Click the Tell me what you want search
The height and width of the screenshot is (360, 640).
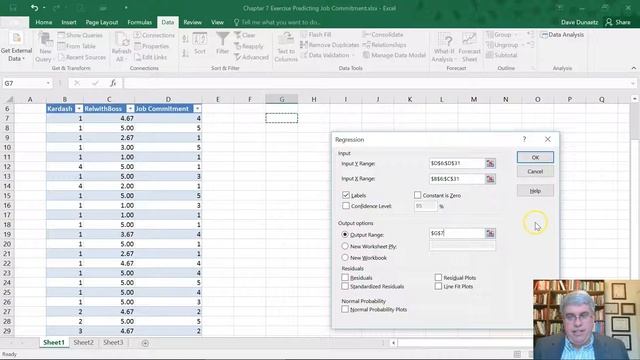click(277, 22)
